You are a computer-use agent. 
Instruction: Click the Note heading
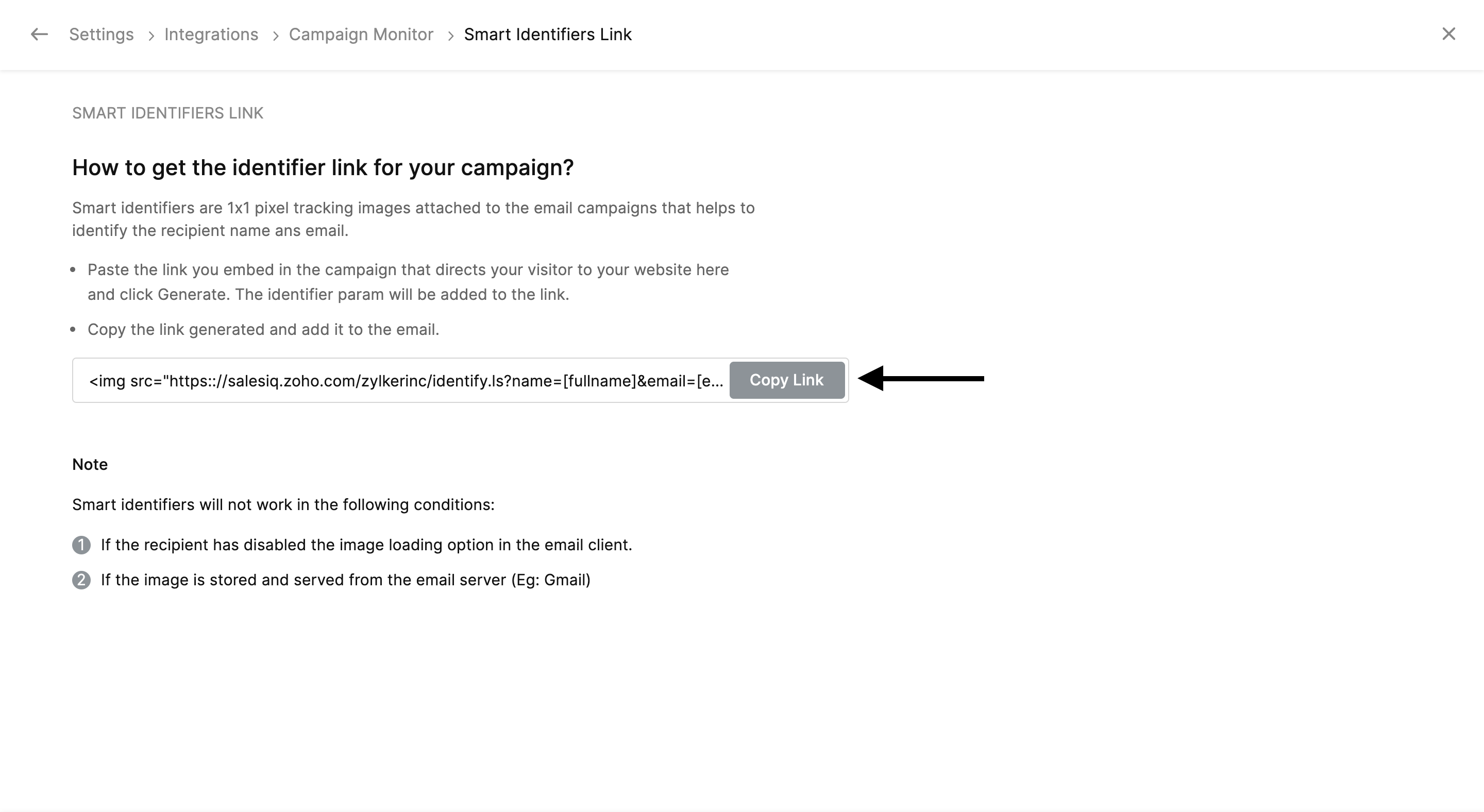coord(90,464)
